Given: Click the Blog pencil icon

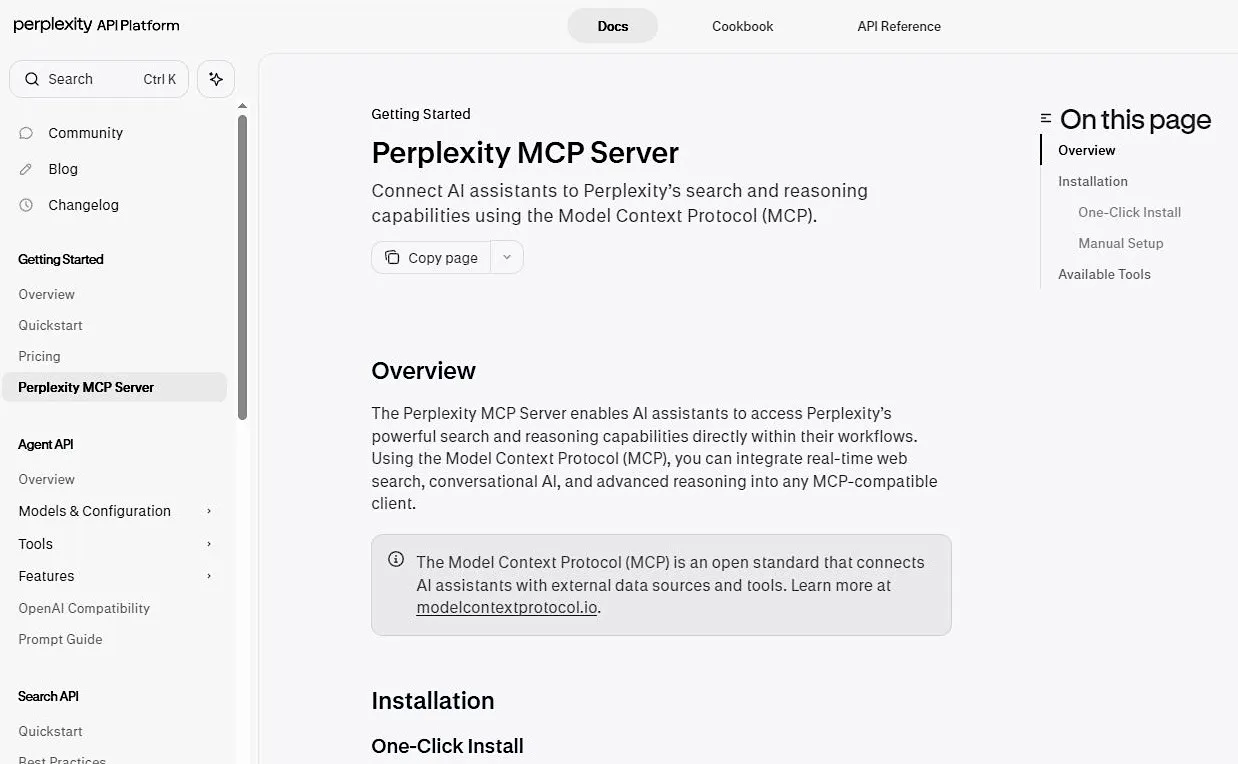Looking at the screenshot, I should point(26,169).
